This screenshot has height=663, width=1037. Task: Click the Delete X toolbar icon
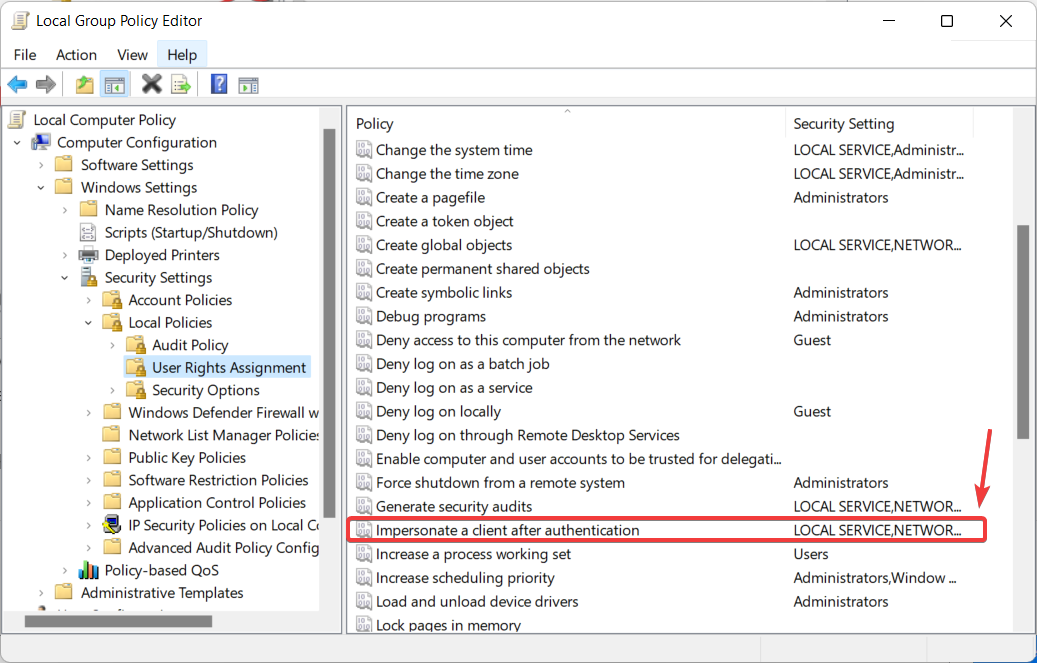pos(151,85)
